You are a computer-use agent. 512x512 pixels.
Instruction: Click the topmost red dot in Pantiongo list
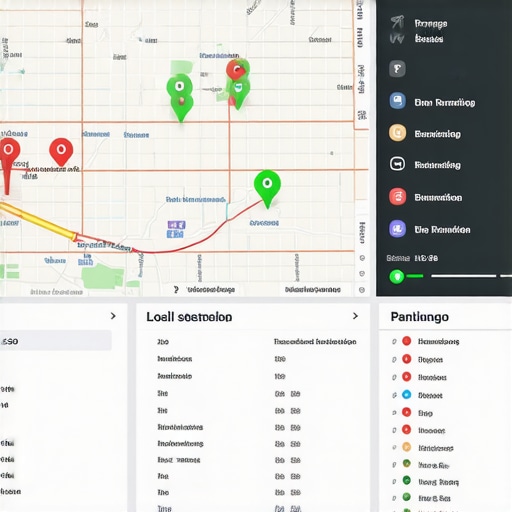[x=406, y=341]
